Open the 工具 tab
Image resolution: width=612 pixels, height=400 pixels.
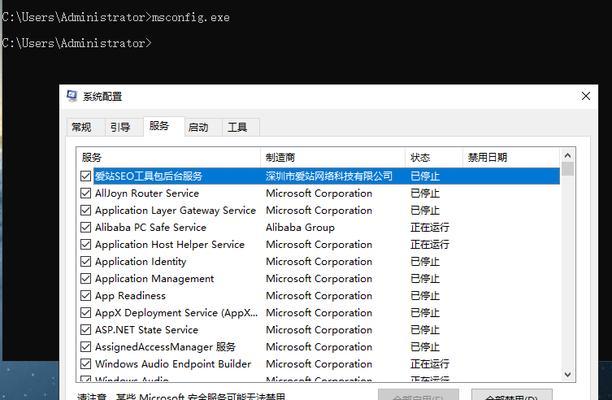237,127
